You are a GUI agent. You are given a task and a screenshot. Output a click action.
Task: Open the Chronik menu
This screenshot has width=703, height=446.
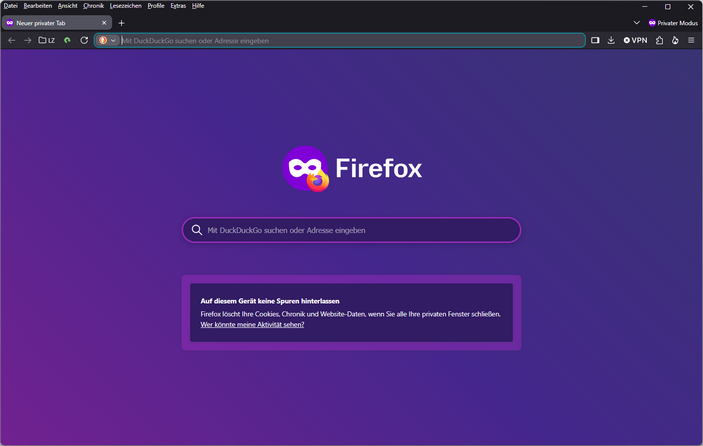click(x=93, y=6)
